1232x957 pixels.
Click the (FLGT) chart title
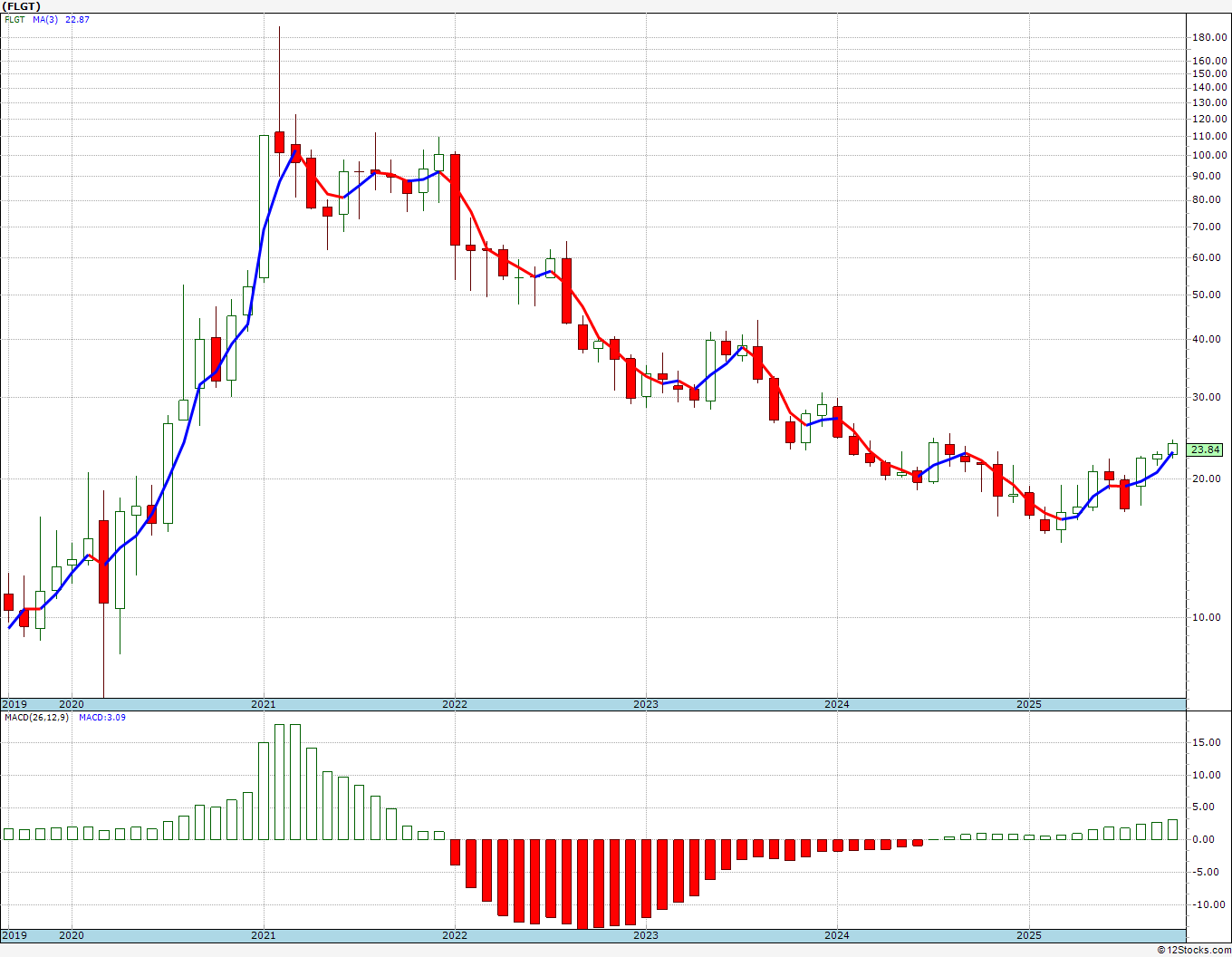pyautogui.click(x=20, y=6)
